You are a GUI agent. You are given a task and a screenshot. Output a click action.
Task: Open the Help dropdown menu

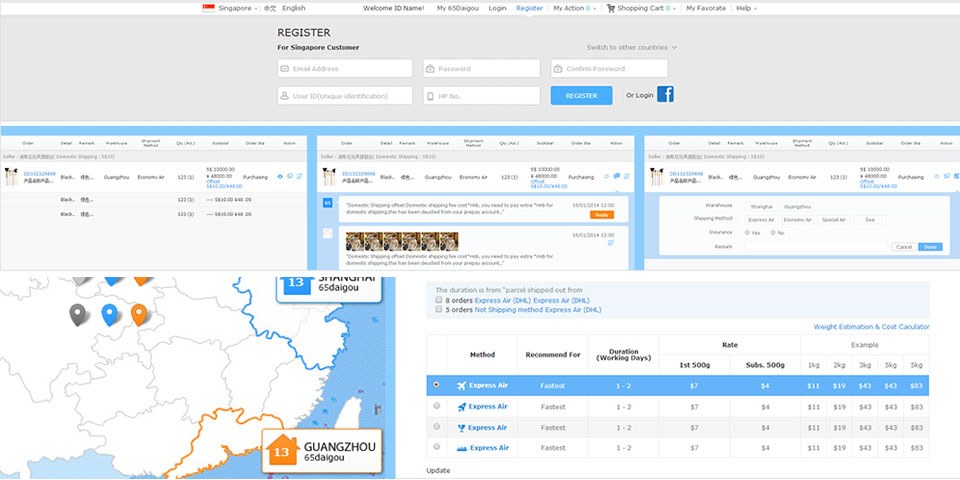point(745,8)
